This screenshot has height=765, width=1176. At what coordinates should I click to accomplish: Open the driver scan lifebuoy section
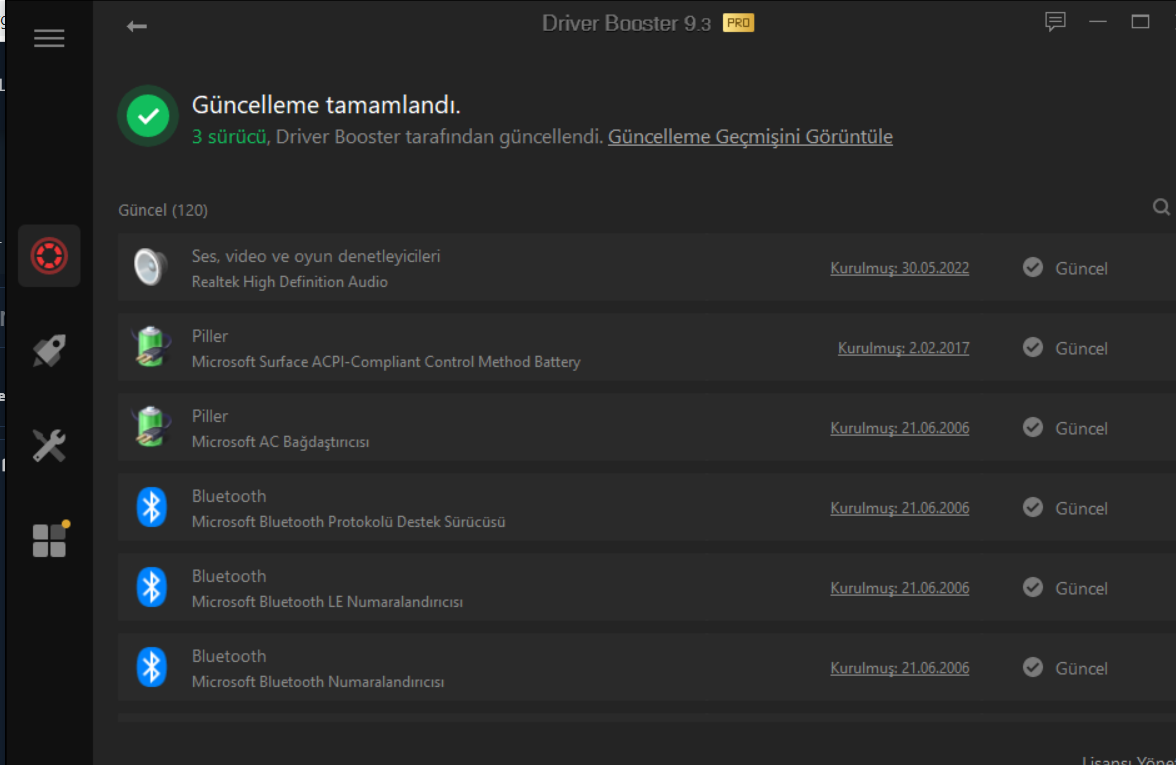[x=49, y=256]
